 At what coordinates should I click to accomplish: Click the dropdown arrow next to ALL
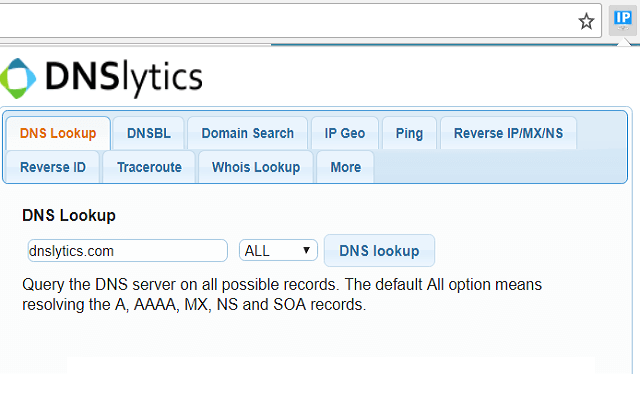[306, 250]
